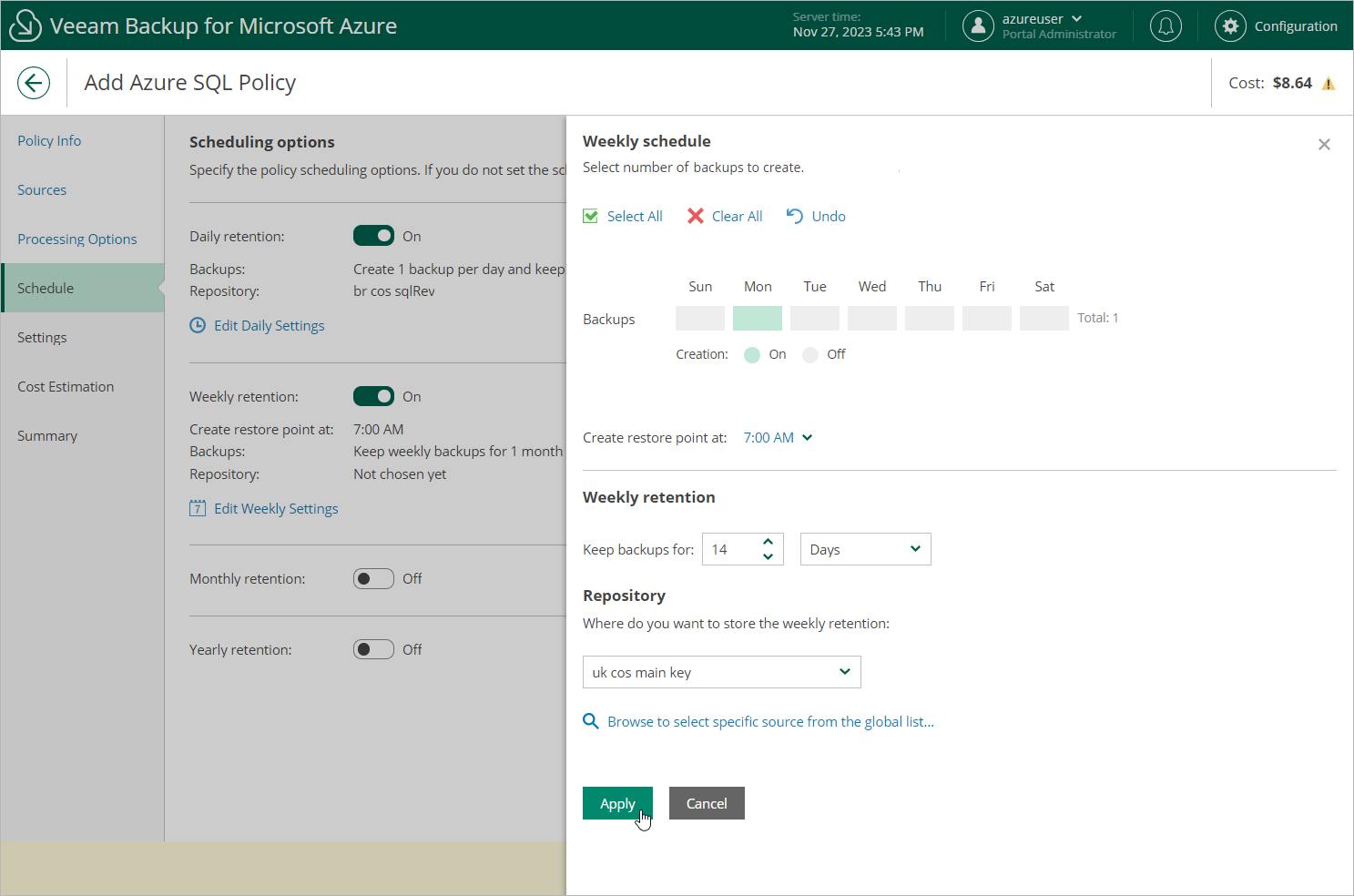This screenshot has height=896, width=1354.
Task: Open the 7:00 AM time dropdown
Action: pos(778,437)
